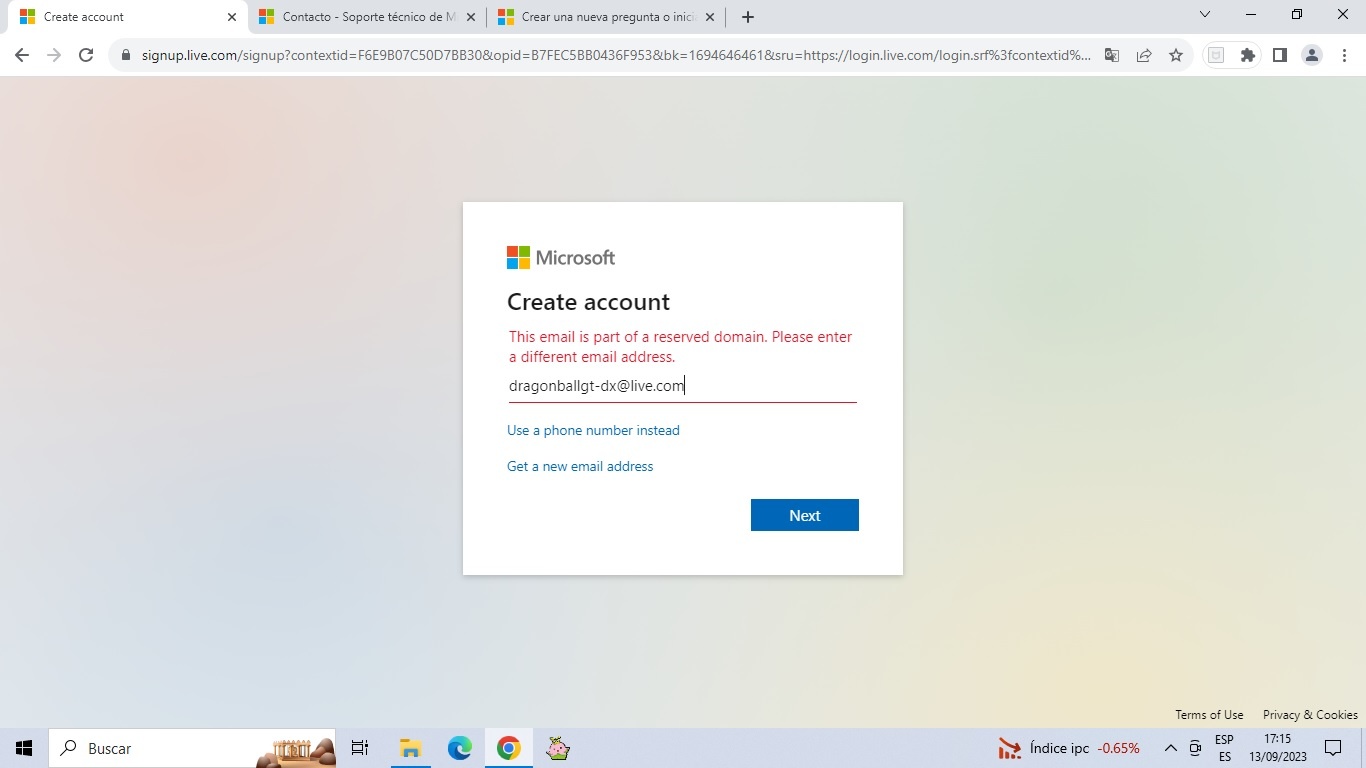Close the Contacto - Soporte técnico tab
The width and height of the screenshot is (1366, 768).
(x=471, y=17)
